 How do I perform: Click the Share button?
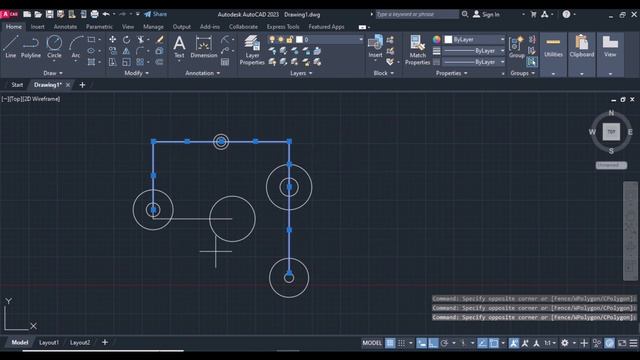pyautogui.click(x=156, y=14)
